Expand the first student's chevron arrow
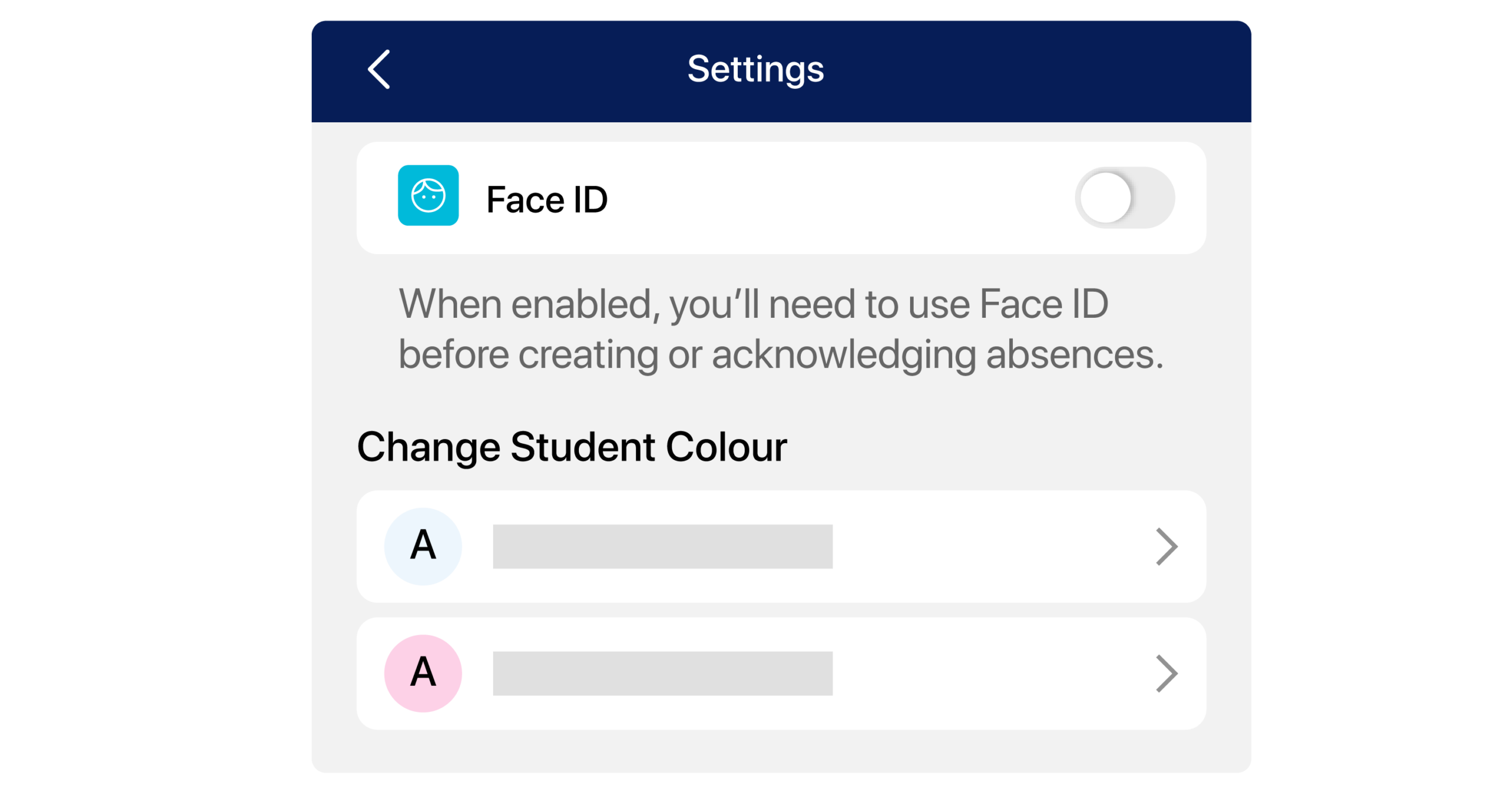1512x794 pixels. point(1166,546)
